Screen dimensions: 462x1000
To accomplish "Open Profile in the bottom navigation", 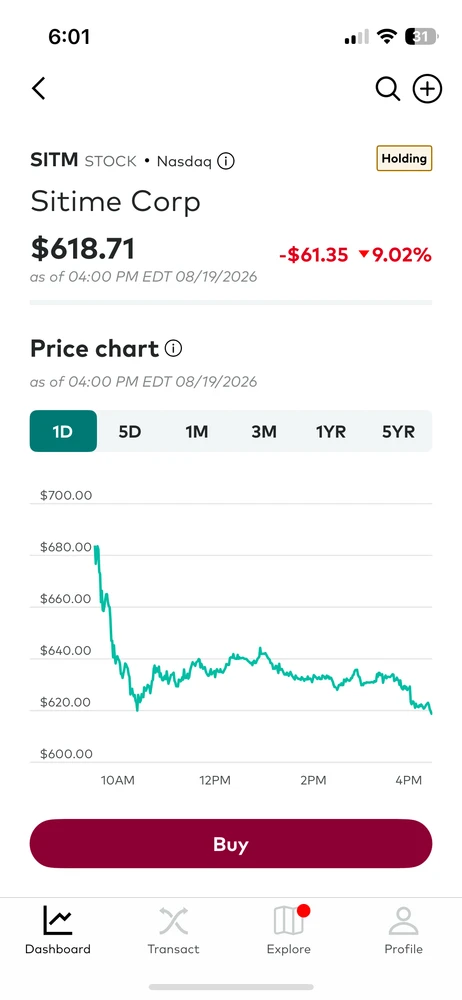I will (403, 930).
